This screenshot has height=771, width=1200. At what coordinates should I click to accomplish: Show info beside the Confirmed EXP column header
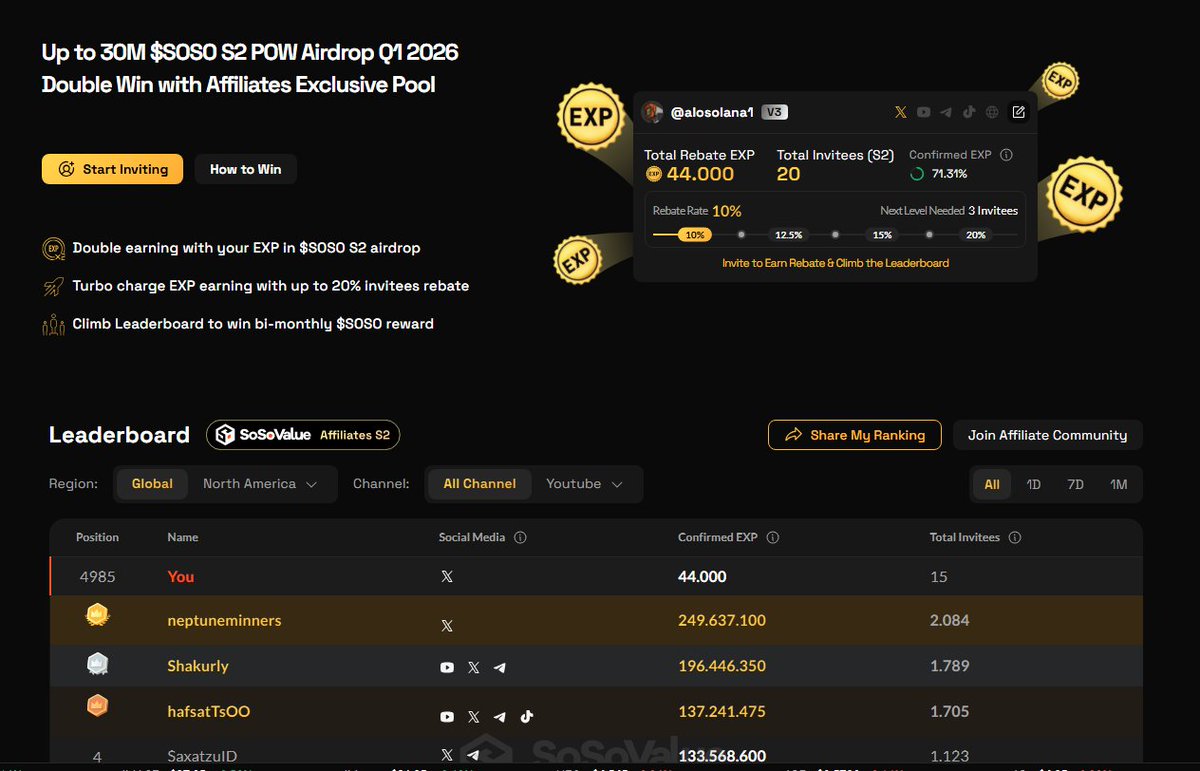(x=772, y=537)
